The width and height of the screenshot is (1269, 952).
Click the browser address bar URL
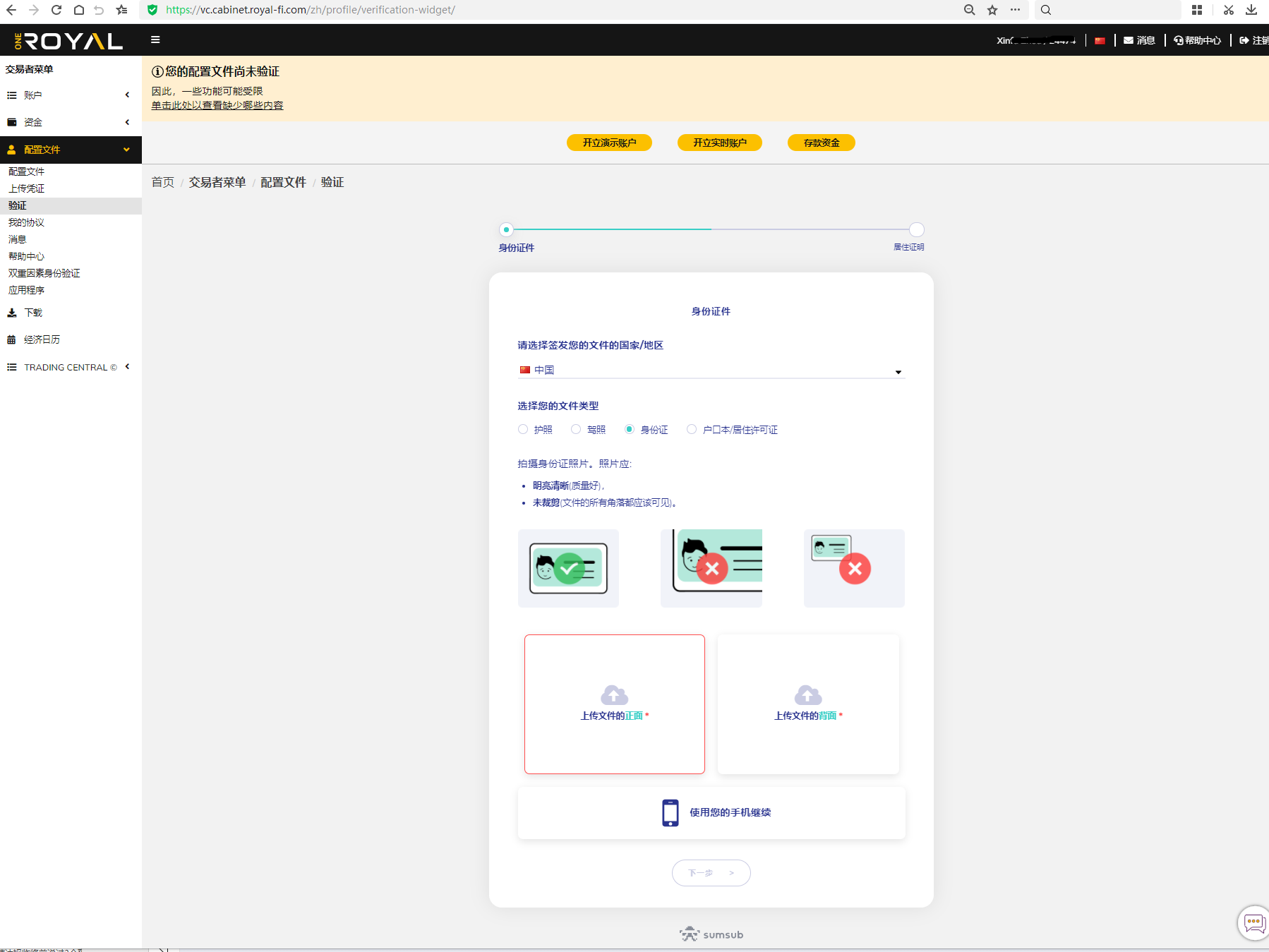[x=311, y=10]
